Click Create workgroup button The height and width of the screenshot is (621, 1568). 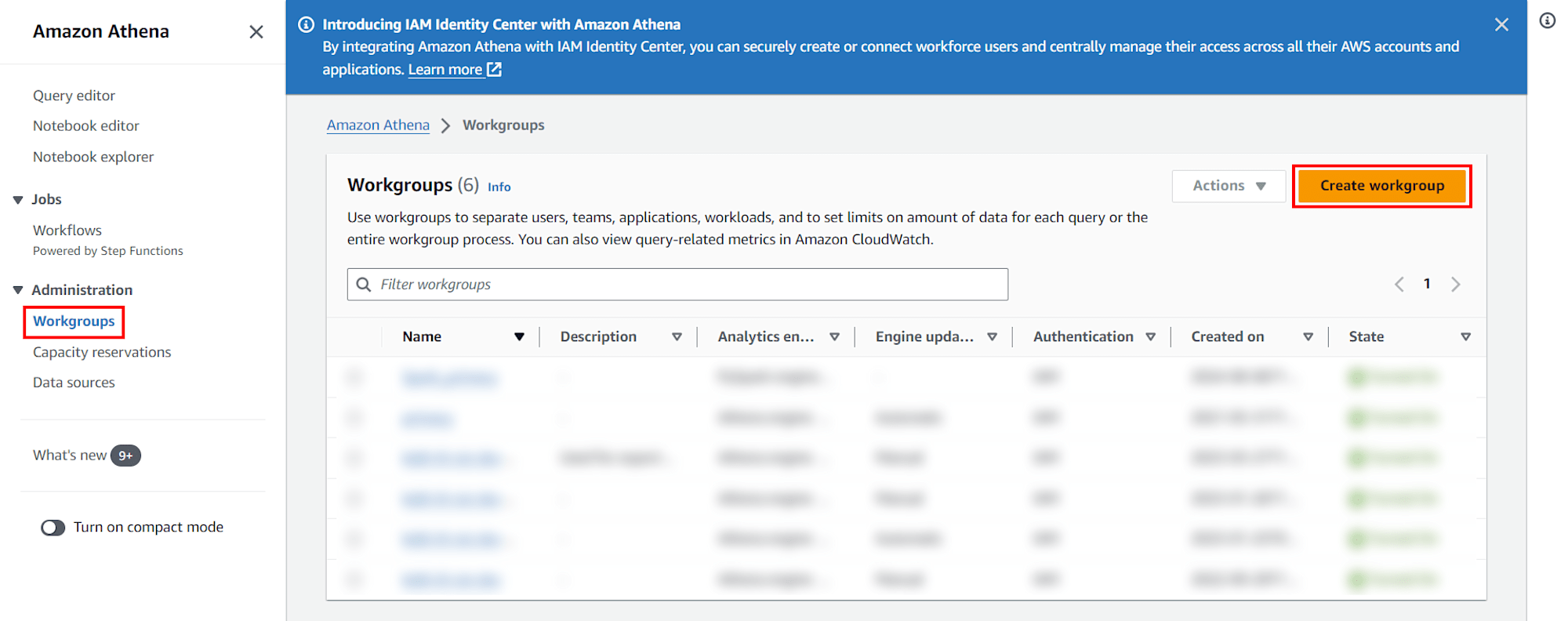1381,186
